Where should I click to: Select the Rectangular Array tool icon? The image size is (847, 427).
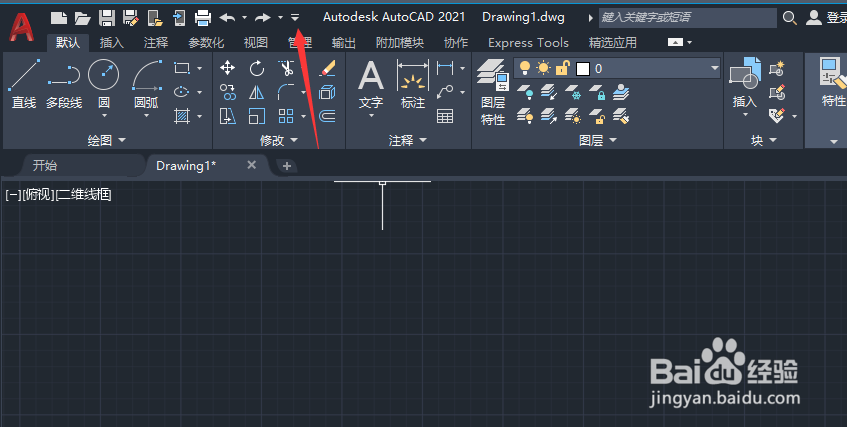286,116
